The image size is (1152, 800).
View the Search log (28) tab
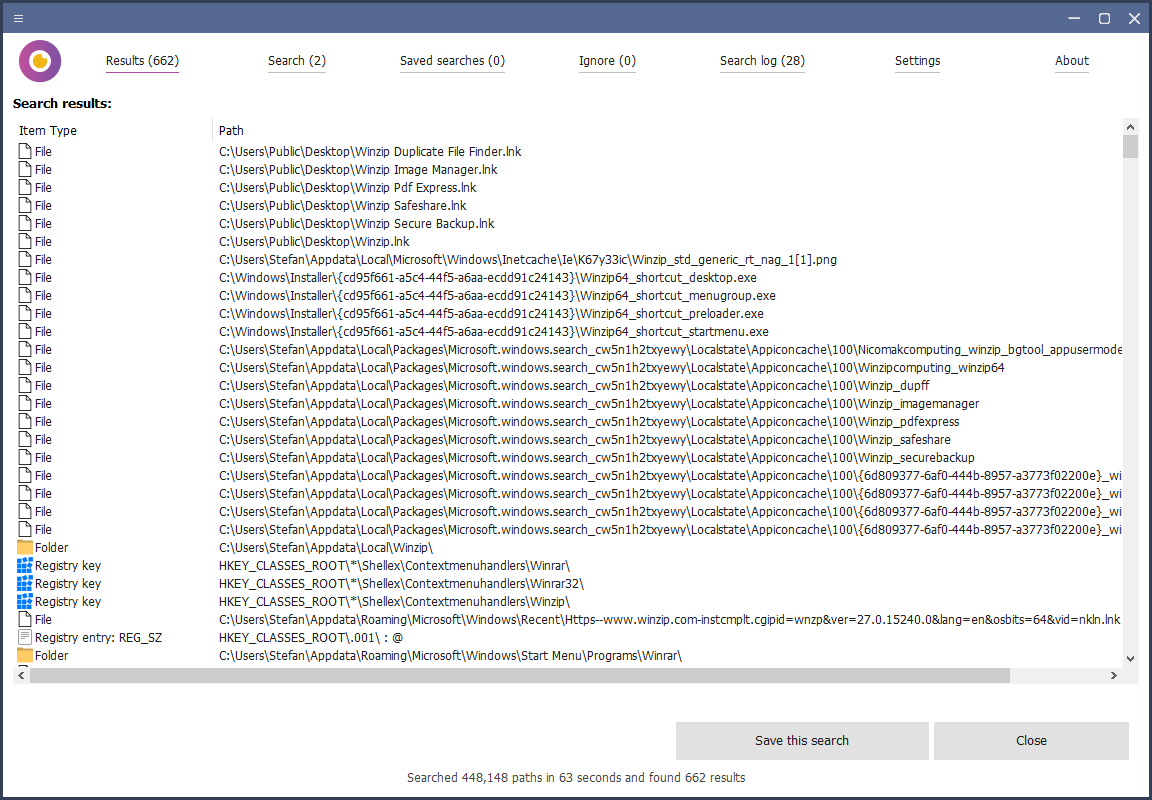tap(762, 61)
